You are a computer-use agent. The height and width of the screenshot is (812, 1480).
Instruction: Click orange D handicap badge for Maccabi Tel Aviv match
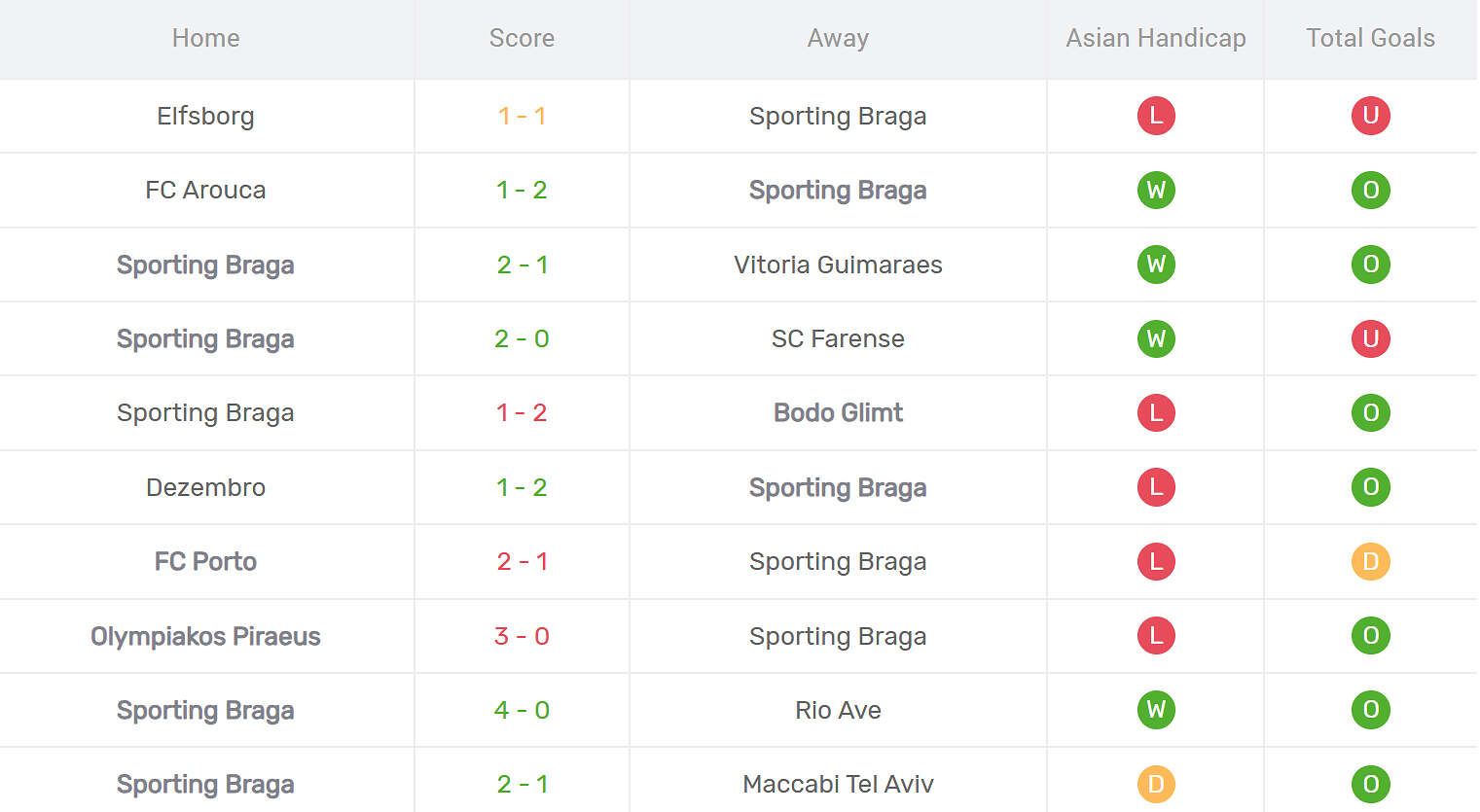point(1156,784)
